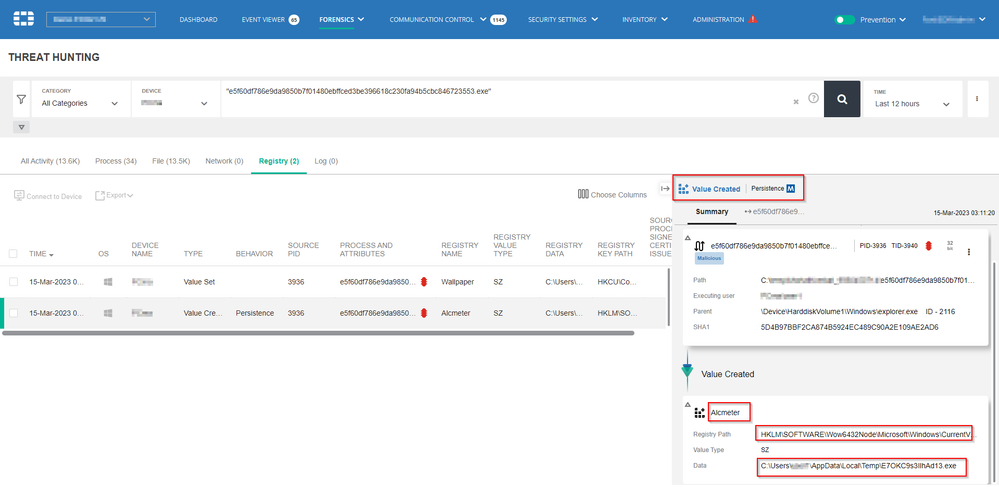
Task: Check the Wallpaper Value Set row checkbox
Action: [x=13, y=282]
